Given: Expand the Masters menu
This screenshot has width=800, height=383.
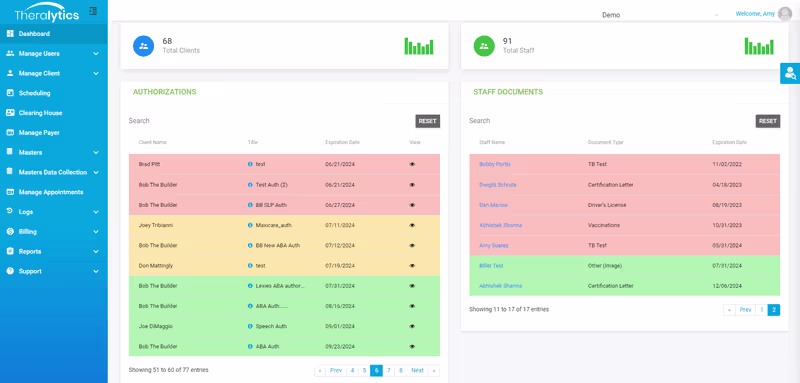Looking at the screenshot, I should pos(54,152).
